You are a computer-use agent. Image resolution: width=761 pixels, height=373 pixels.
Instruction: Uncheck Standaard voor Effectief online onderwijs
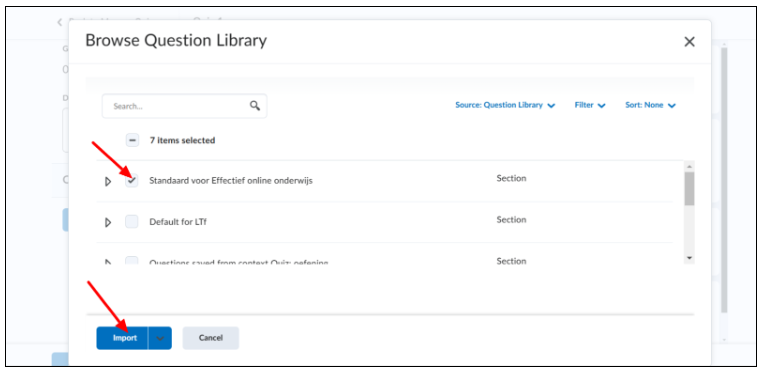pos(132,181)
